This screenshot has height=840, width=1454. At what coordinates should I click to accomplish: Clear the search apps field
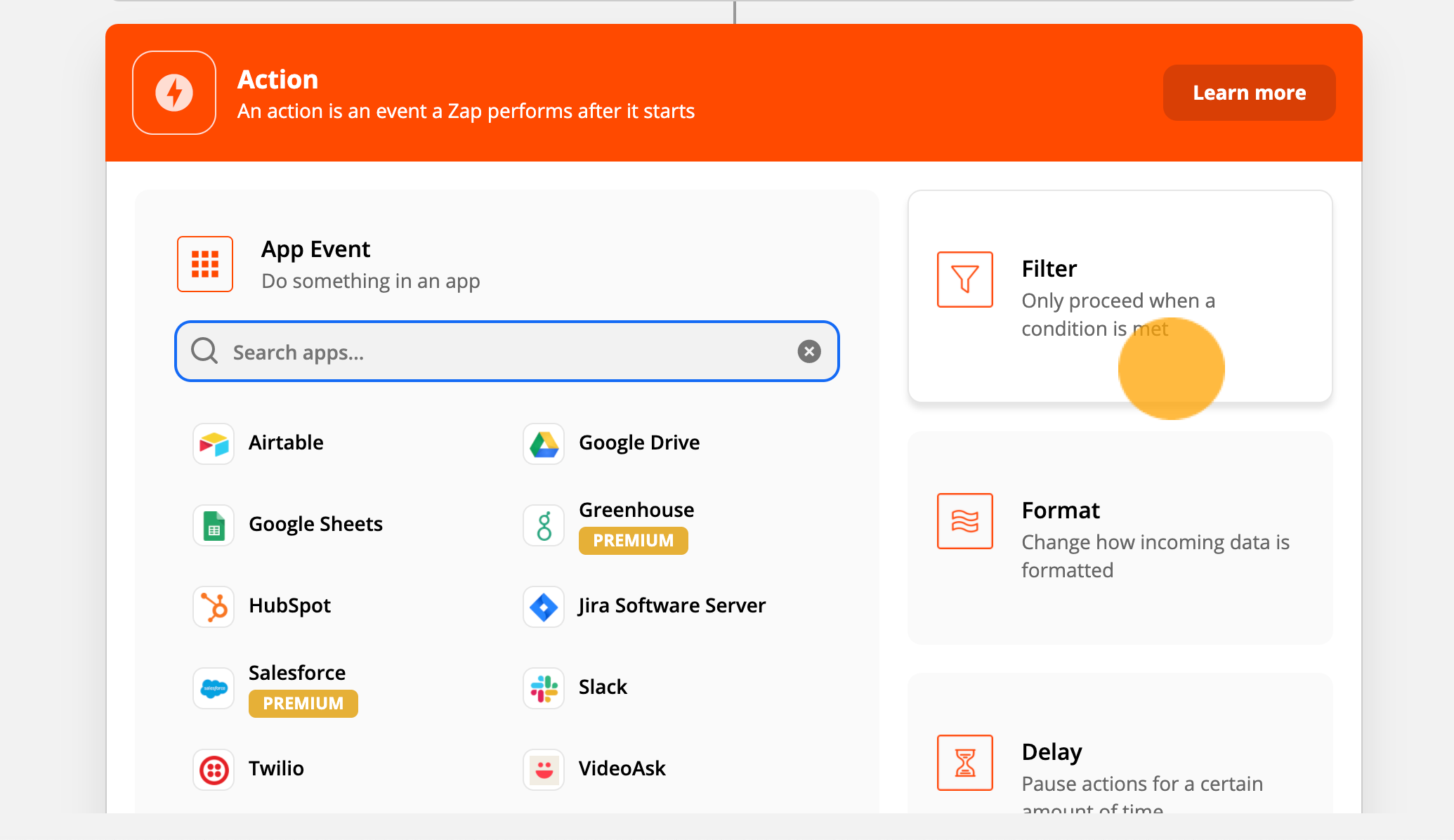click(809, 351)
